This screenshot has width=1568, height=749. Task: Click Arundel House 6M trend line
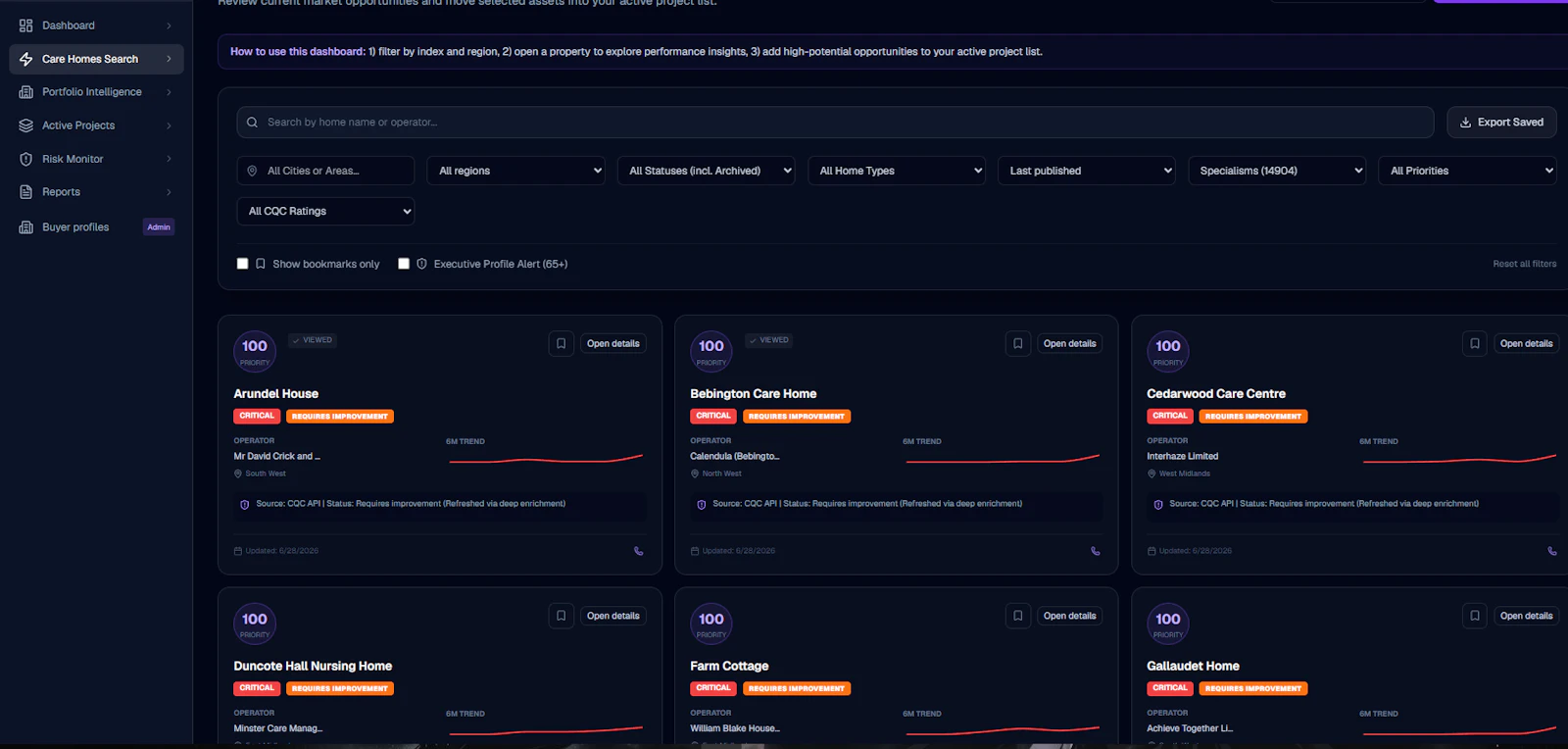[x=546, y=459]
